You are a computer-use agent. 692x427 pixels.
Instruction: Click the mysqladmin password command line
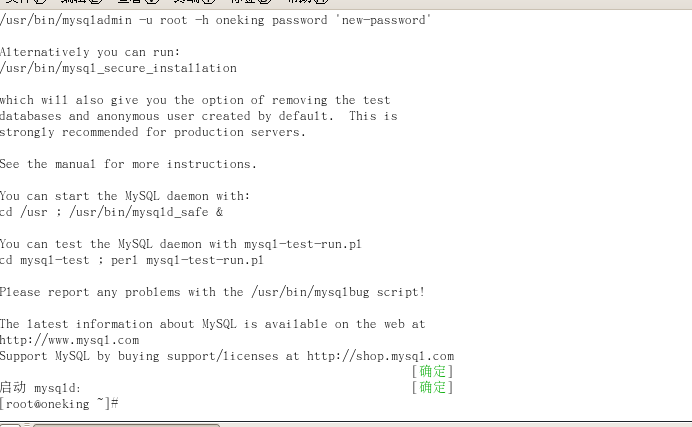[215, 20]
